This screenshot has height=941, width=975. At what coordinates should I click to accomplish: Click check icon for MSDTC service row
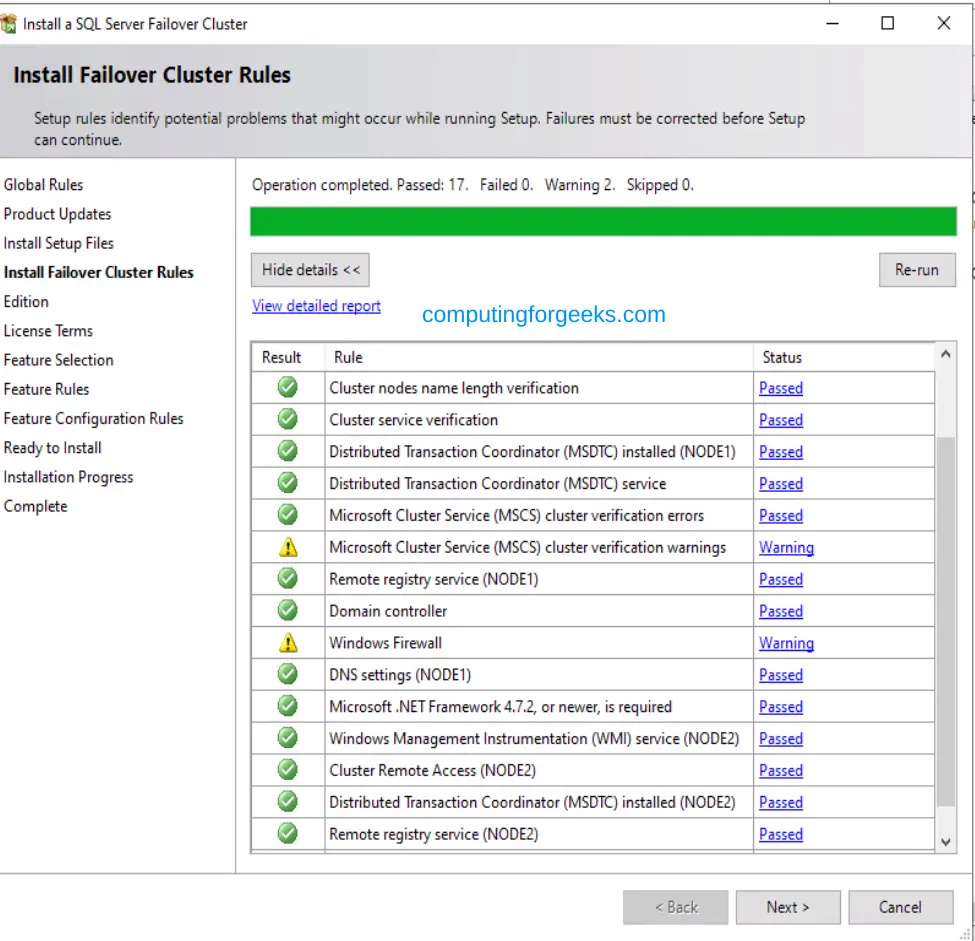[287, 483]
